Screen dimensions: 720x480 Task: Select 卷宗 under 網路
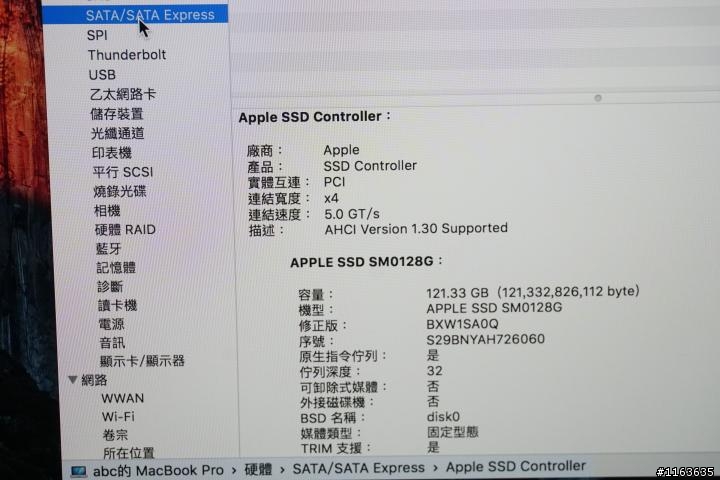click(115, 435)
